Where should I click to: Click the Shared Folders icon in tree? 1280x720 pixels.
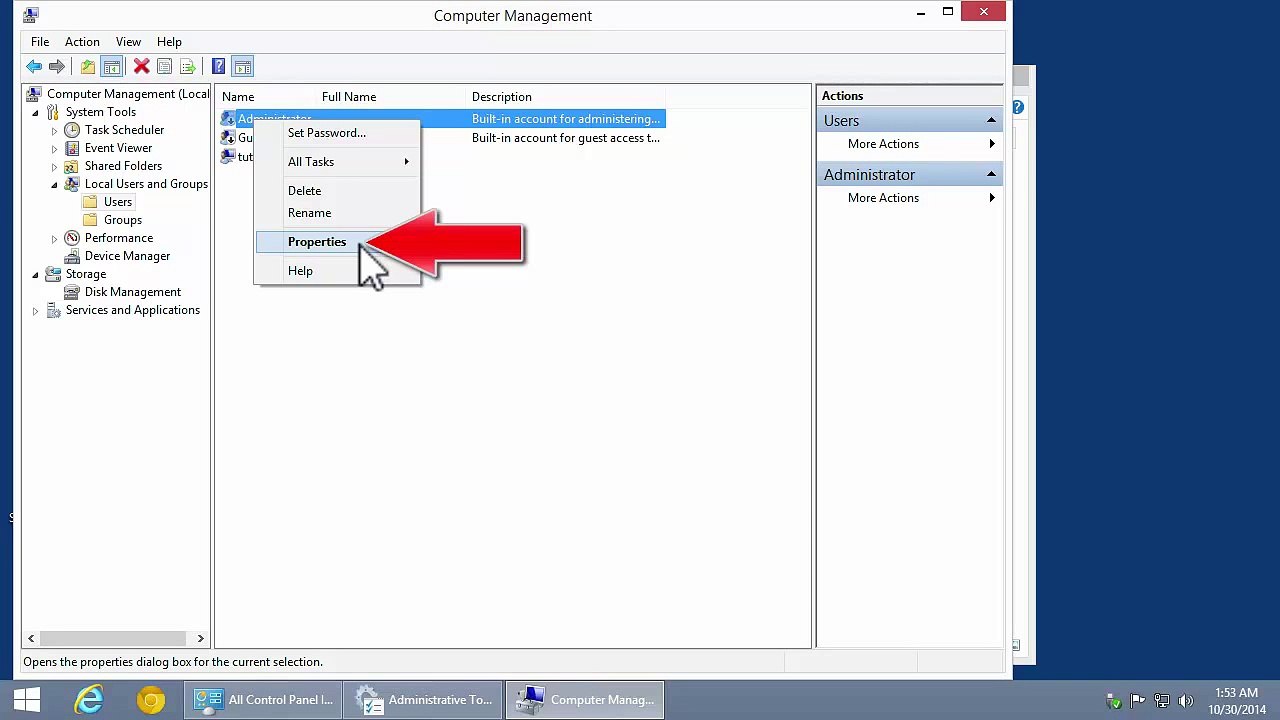click(72, 166)
